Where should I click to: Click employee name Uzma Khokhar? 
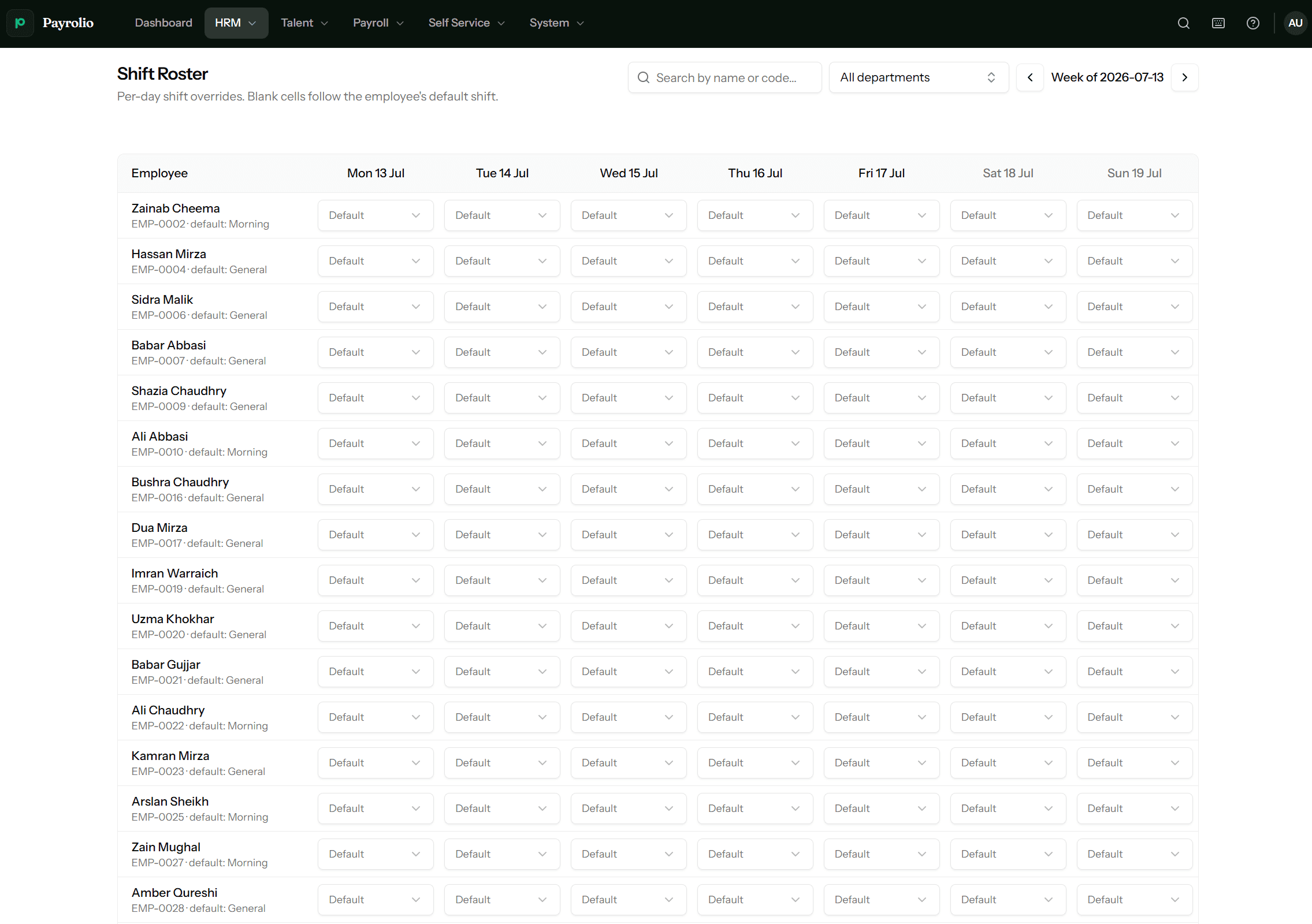pyautogui.click(x=173, y=619)
